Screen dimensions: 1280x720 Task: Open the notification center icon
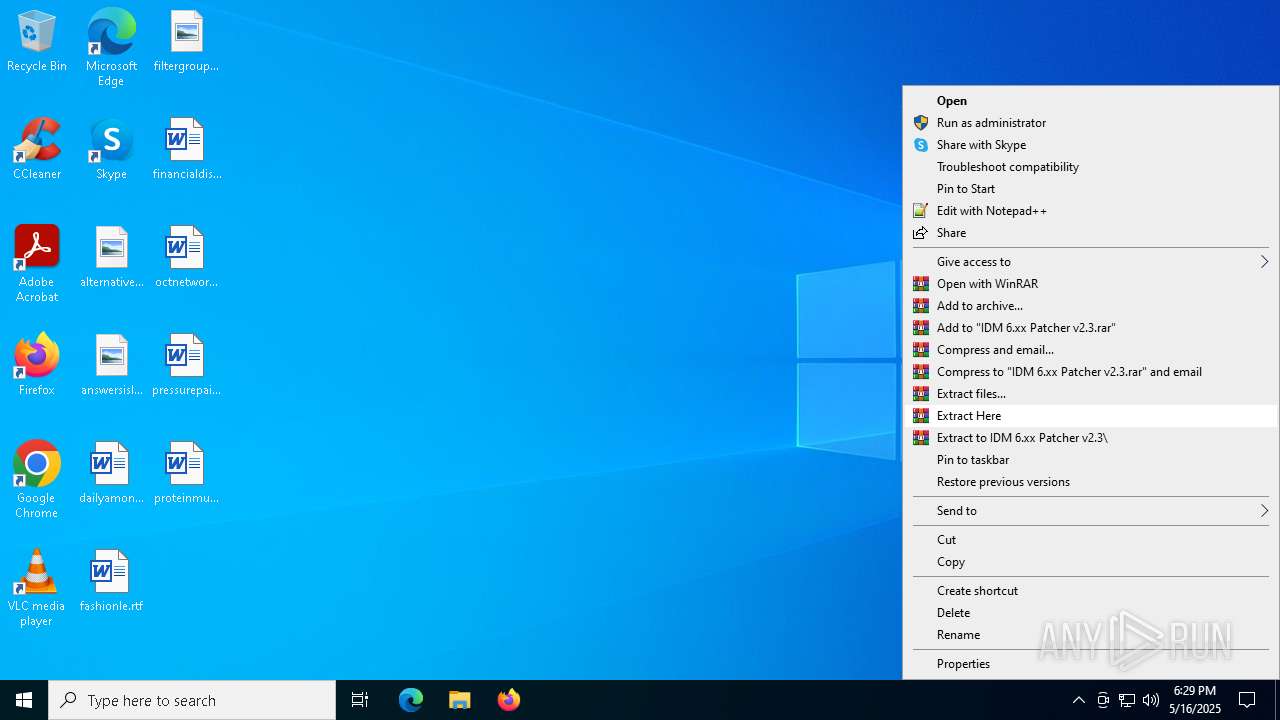point(1247,700)
